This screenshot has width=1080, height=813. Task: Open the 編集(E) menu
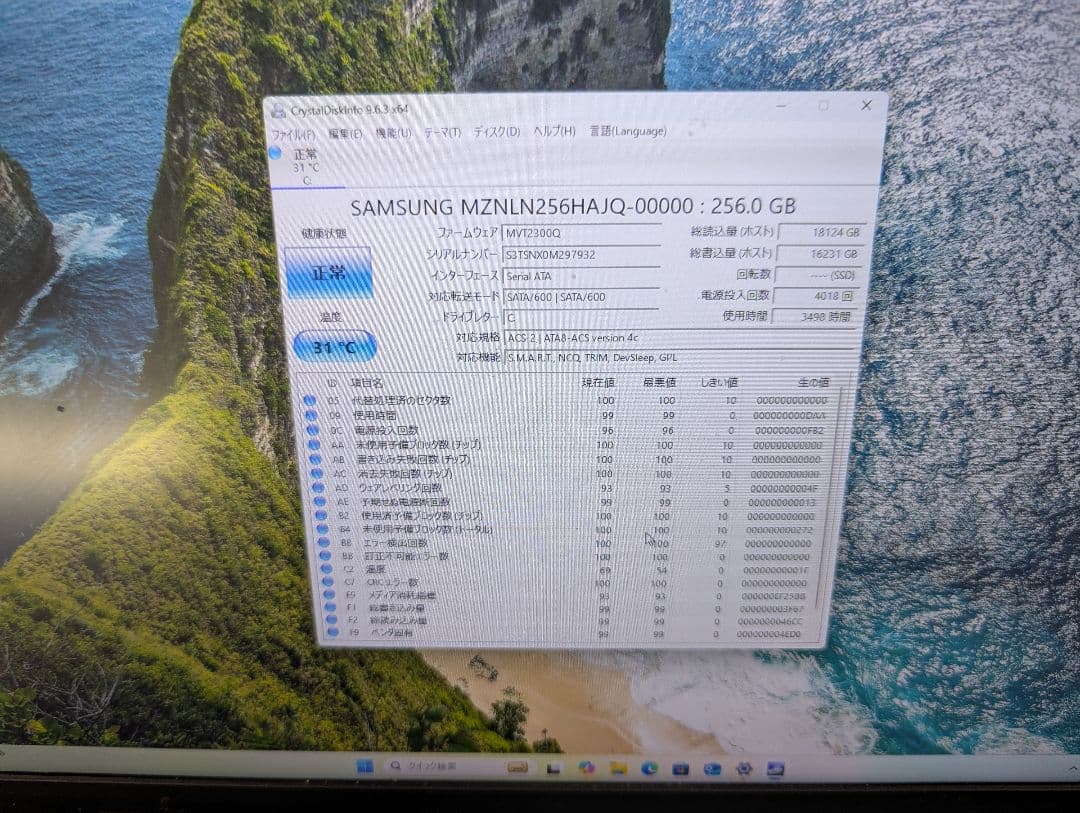(x=347, y=131)
